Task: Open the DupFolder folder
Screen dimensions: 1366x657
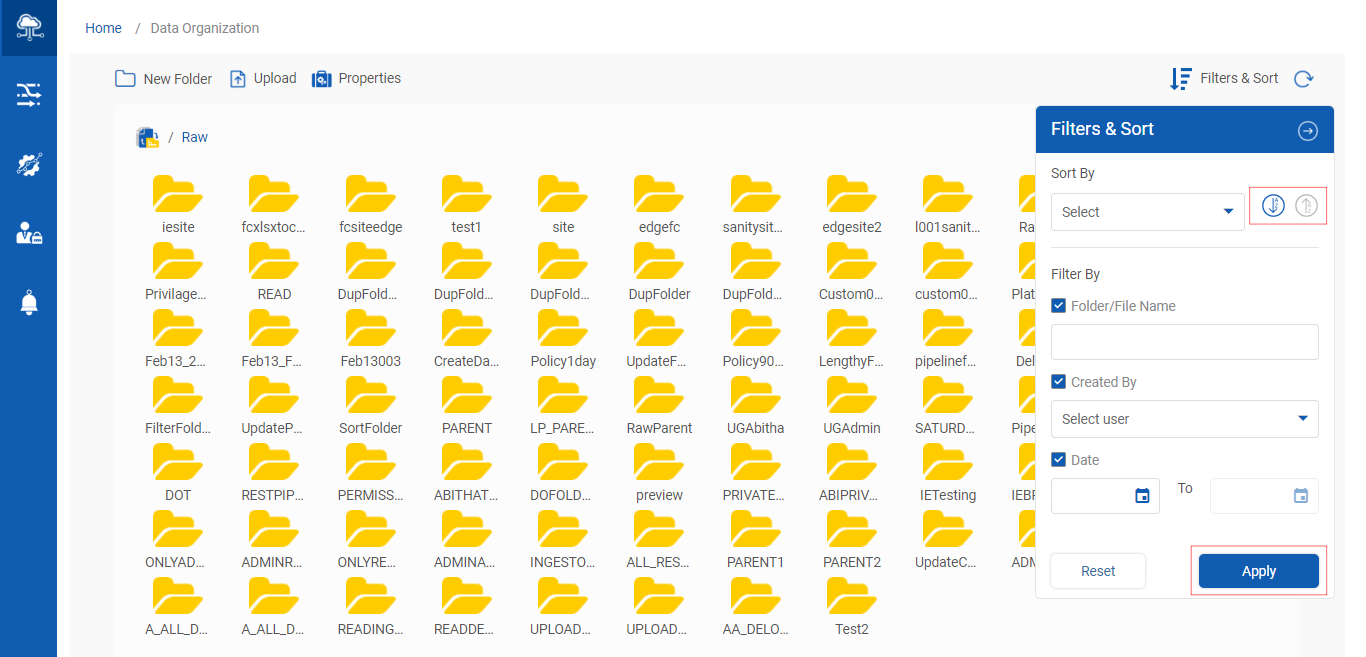Action: click(659, 271)
